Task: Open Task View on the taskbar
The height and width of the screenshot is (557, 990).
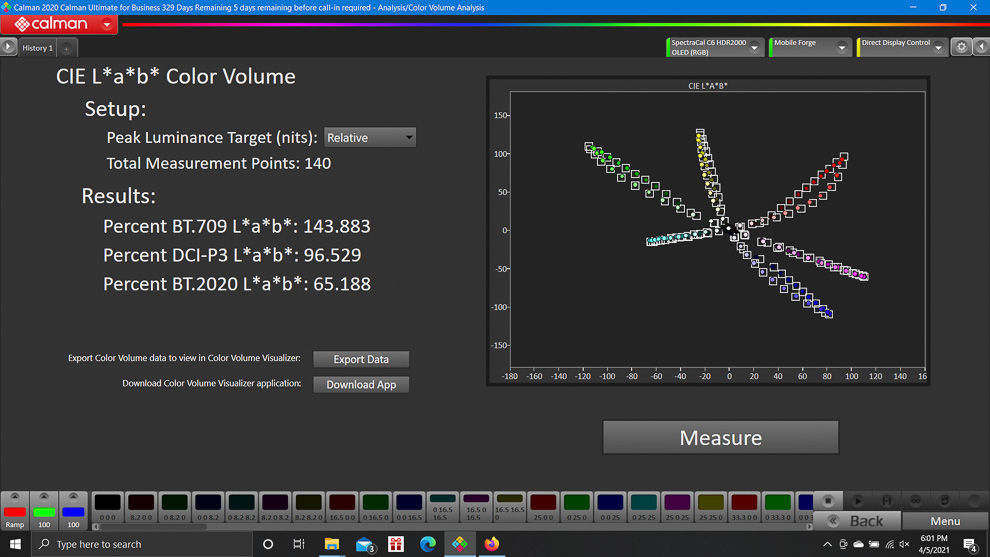Action: point(299,544)
